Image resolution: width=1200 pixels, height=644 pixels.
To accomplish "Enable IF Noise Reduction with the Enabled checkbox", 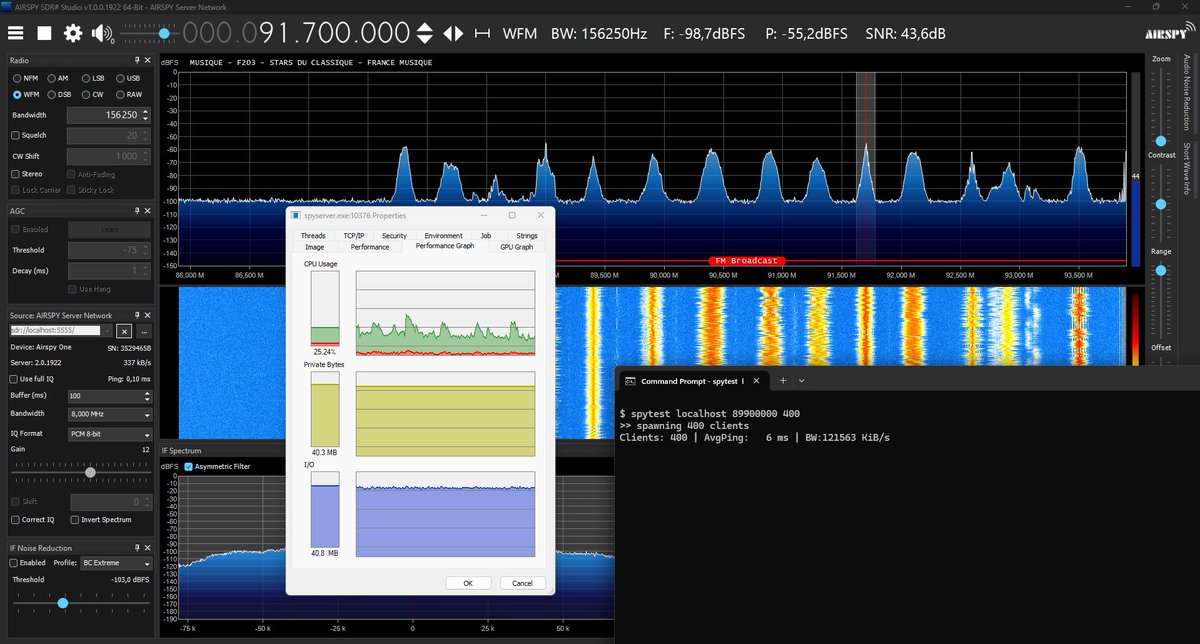I will [15, 563].
